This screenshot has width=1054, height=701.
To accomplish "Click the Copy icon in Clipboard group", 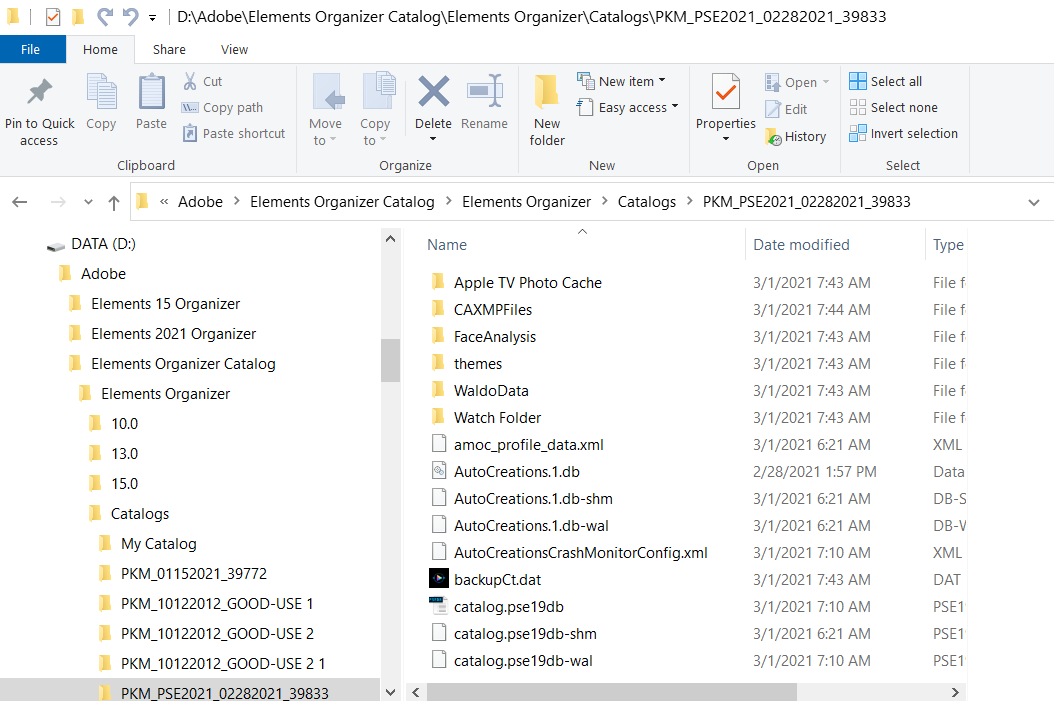I will tap(102, 92).
